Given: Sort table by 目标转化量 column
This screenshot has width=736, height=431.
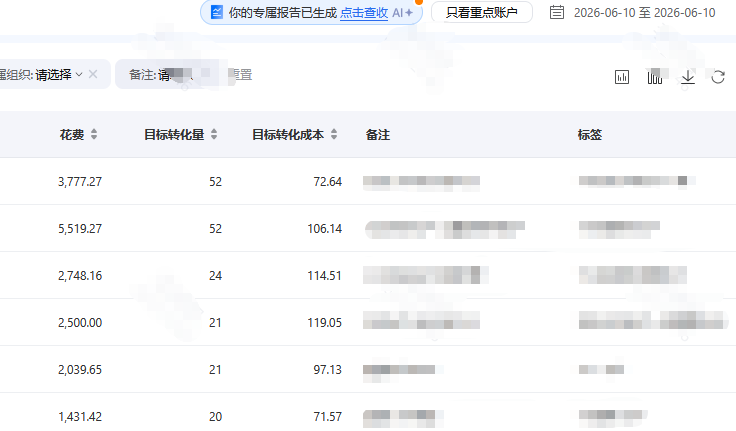Looking at the screenshot, I should 214,134.
